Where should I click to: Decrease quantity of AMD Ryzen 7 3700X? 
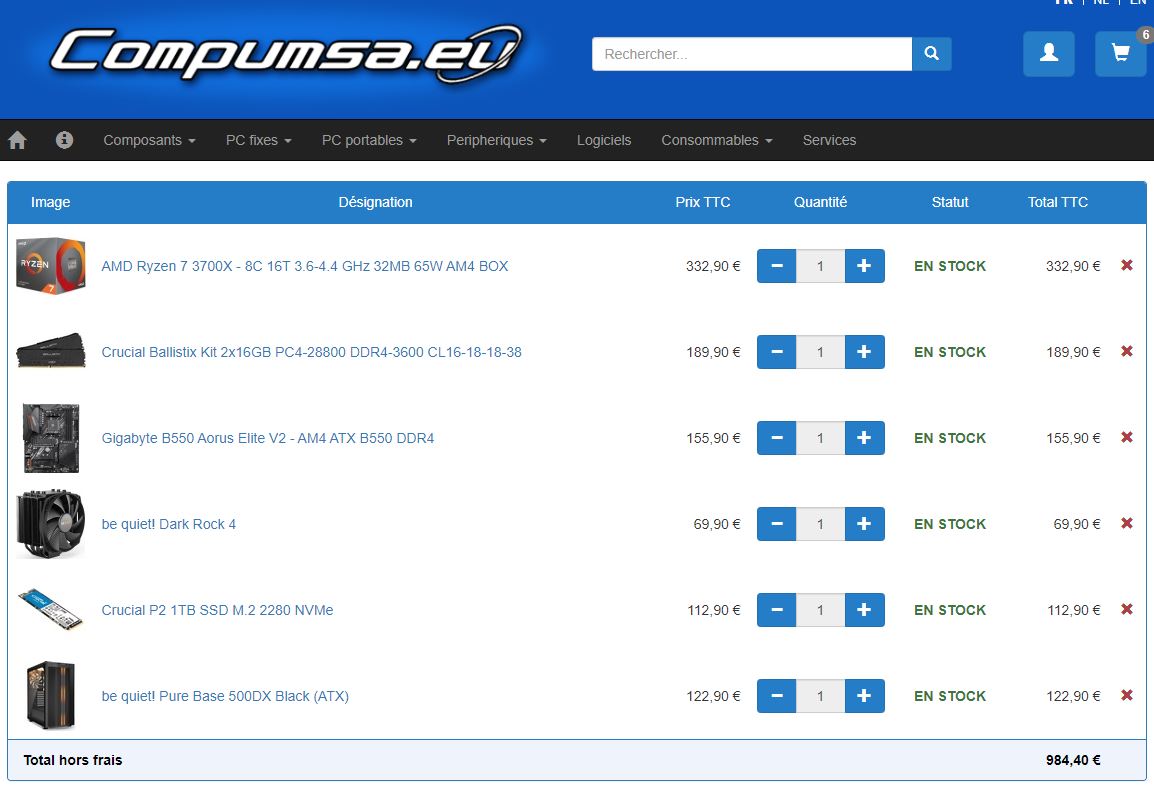pos(776,266)
